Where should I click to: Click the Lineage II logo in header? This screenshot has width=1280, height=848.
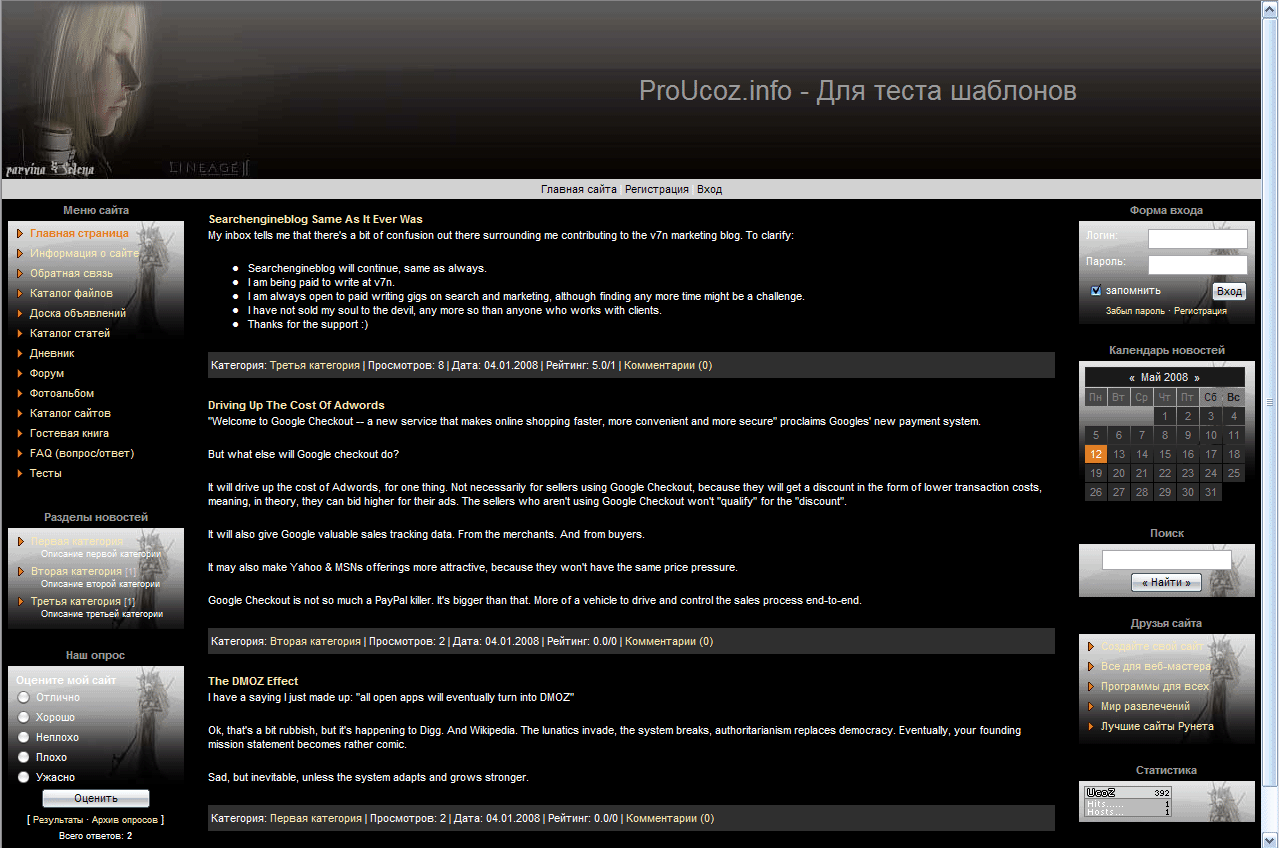(209, 168)
